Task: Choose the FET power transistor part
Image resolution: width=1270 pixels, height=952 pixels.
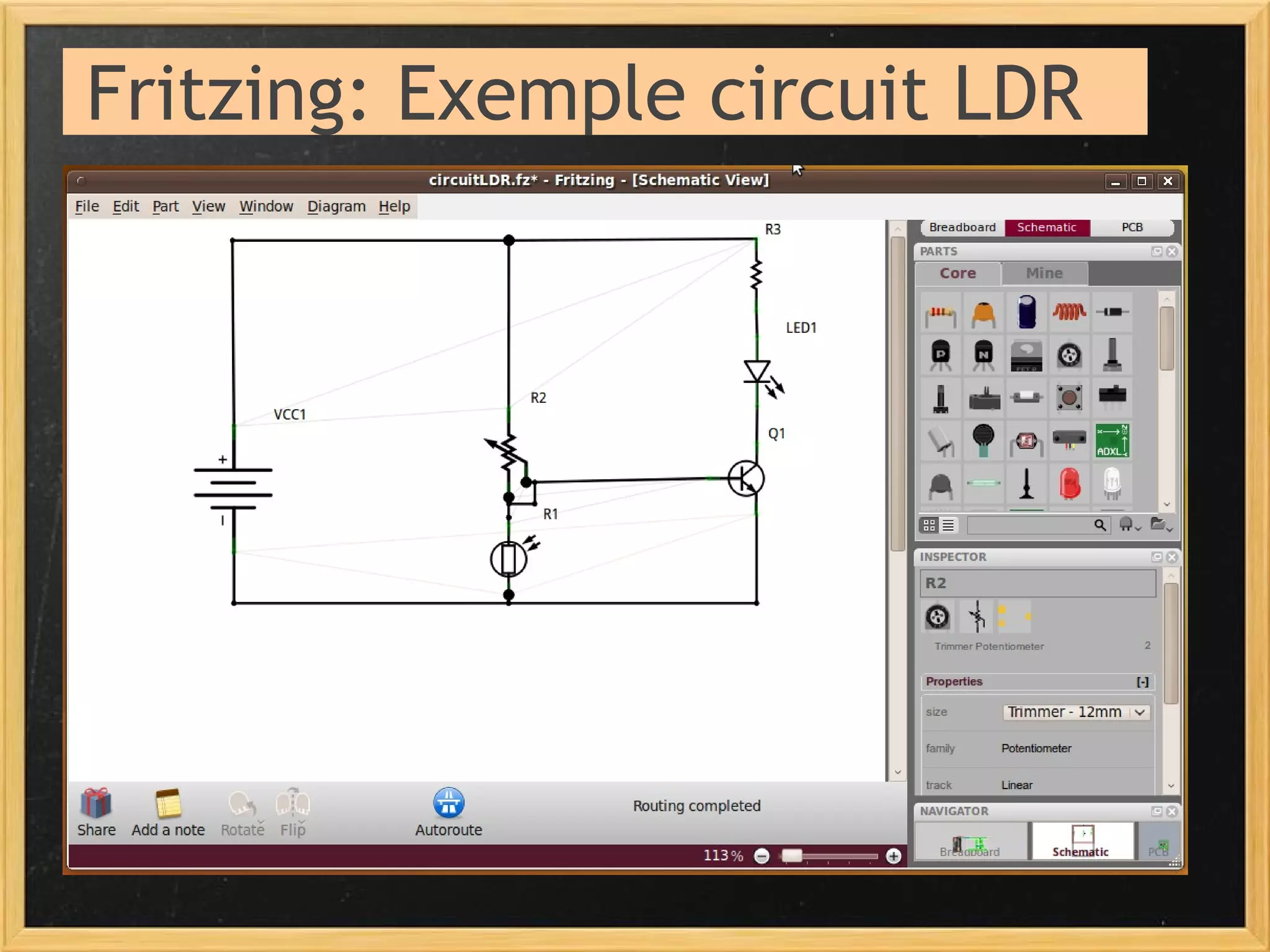Action: [1026, 355]
